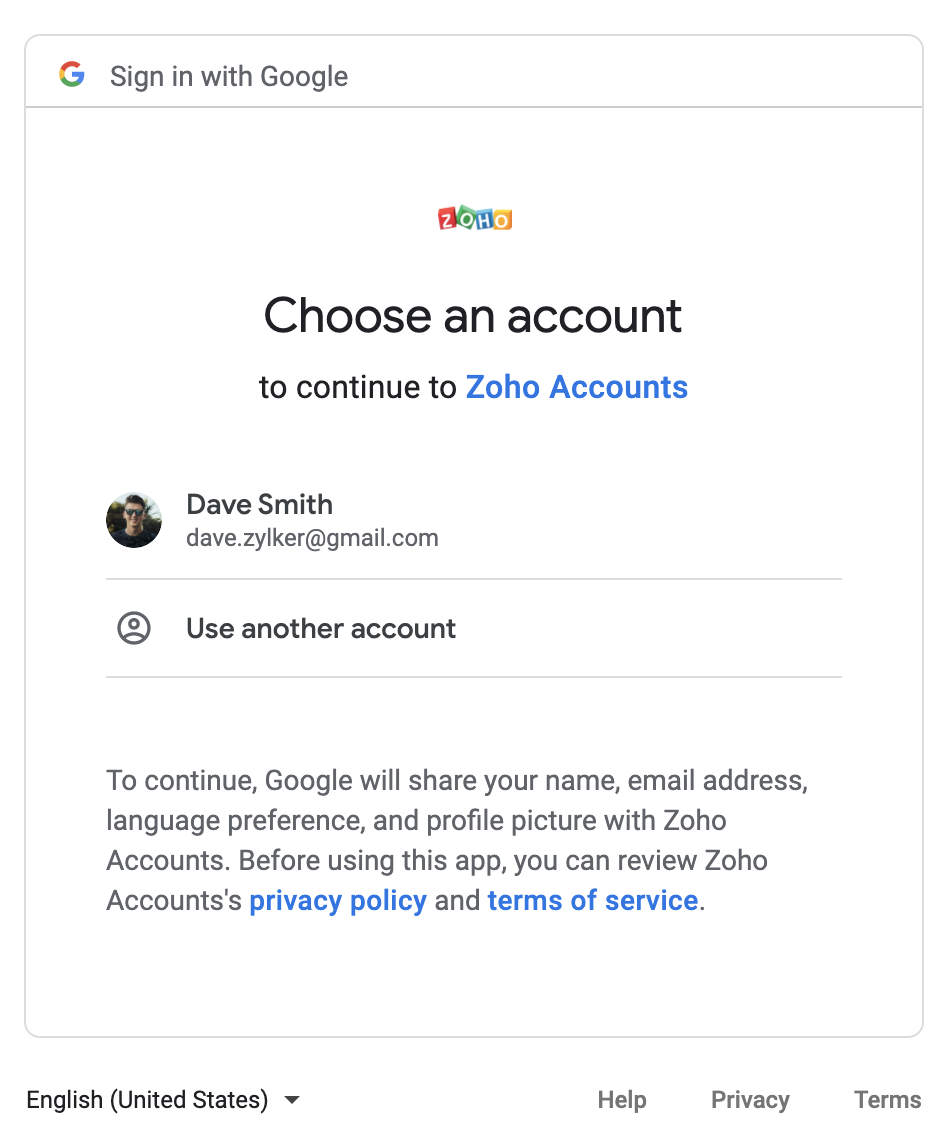
Task: Choose the dave.zylker@gmail.com email address
Action: tap(312, 538)
